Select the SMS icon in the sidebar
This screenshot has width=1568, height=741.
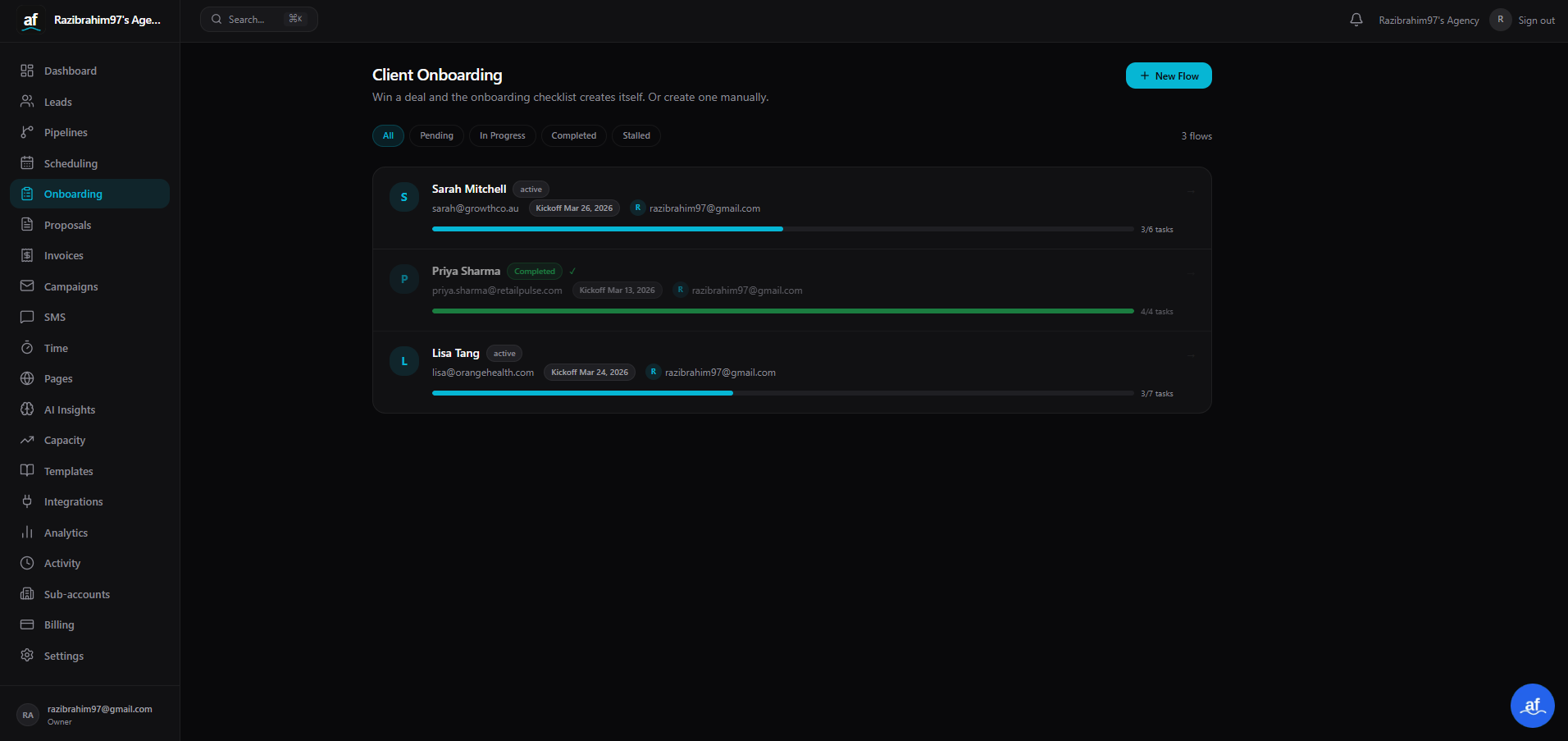27,317
